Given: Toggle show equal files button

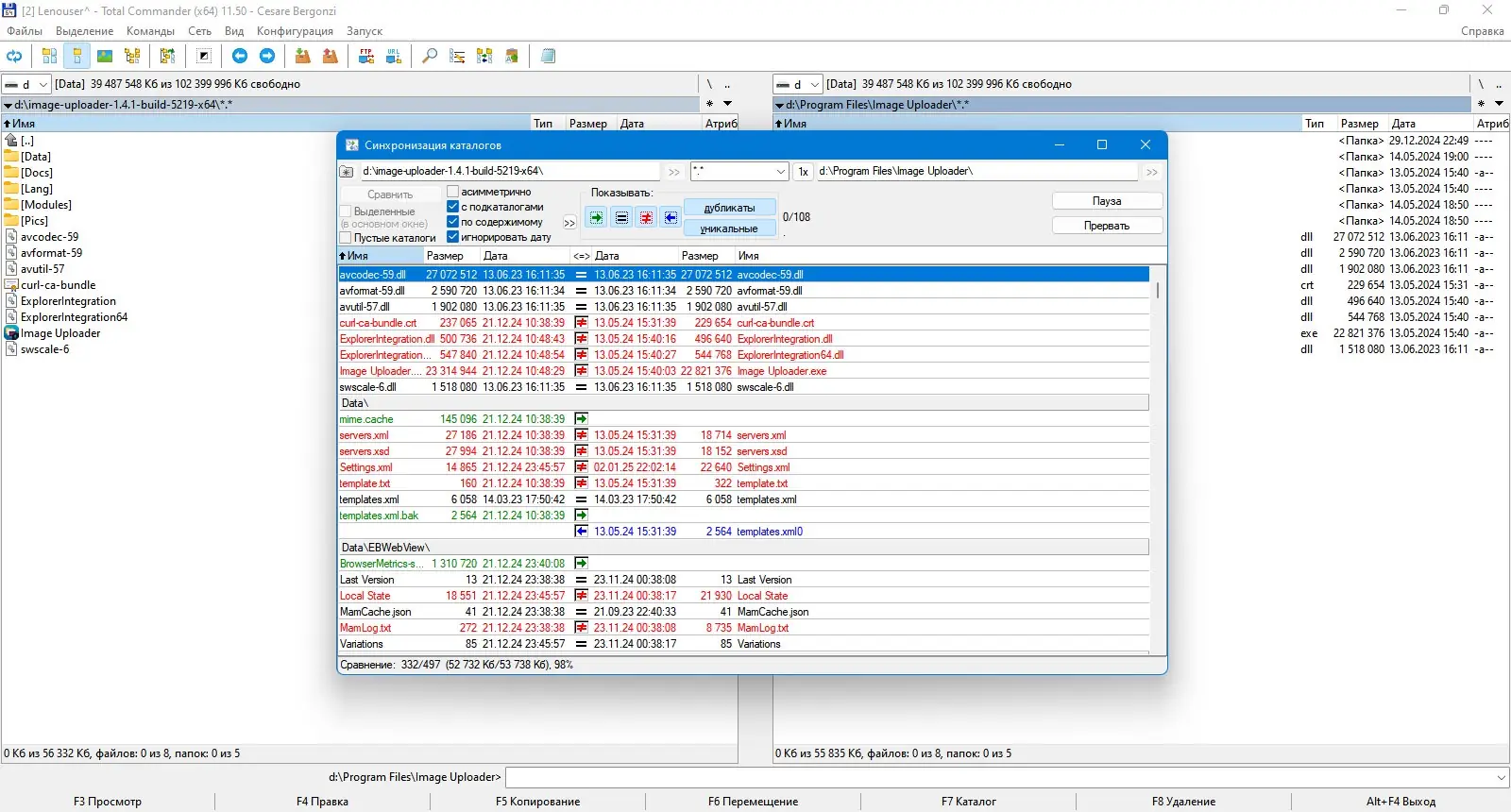Looking at the screenshot, I should (x=621, y=218).
